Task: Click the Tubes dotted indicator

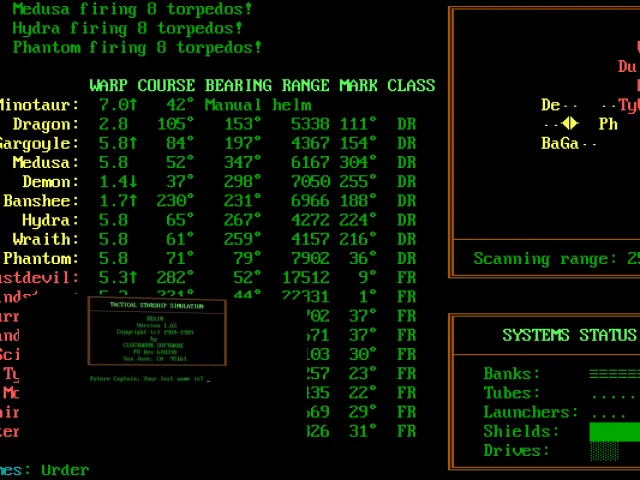Action: 614,397
